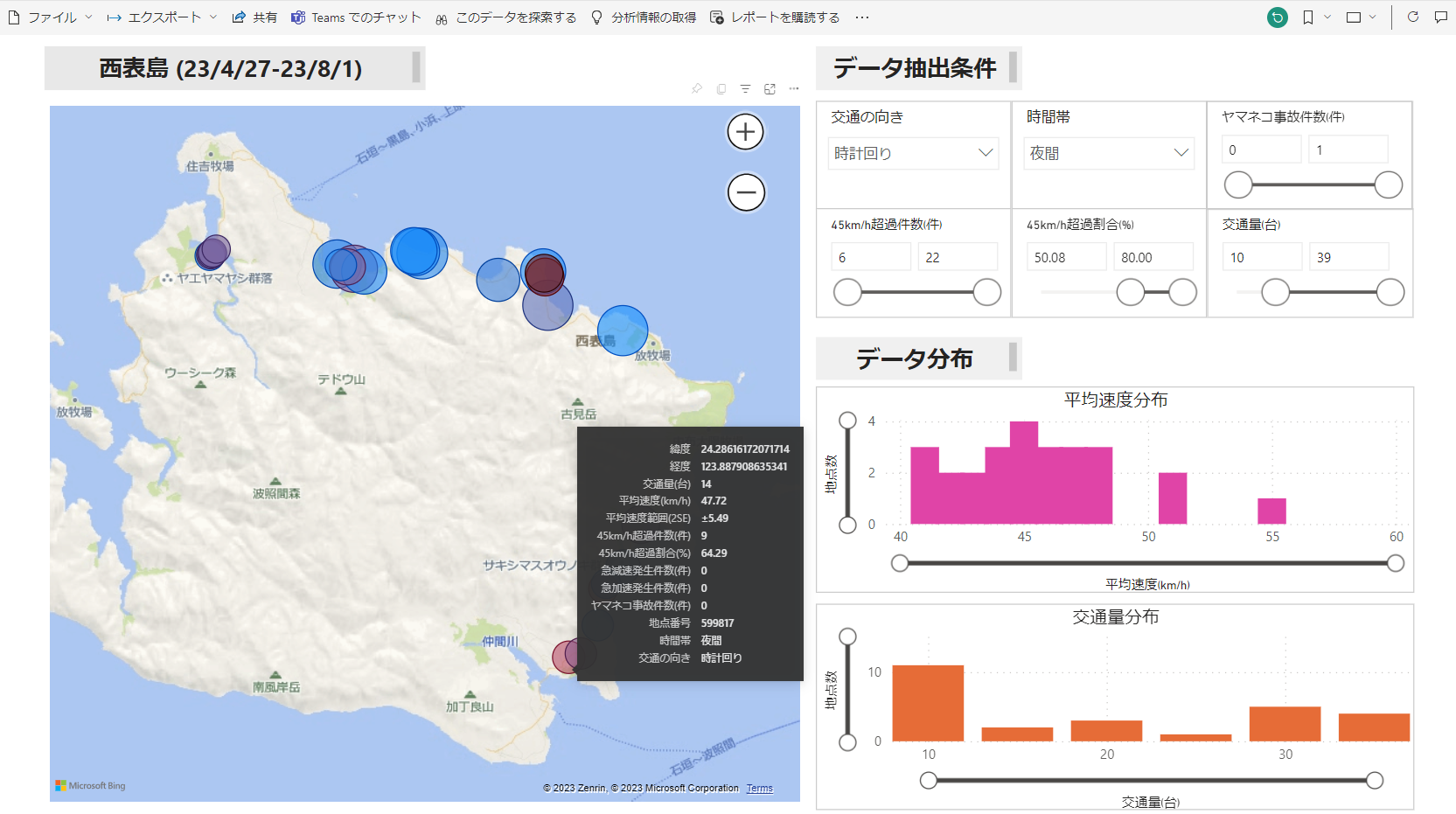Click レポートを購読する button
This screenshot has width=1456, height=814.
coord(775,17)
